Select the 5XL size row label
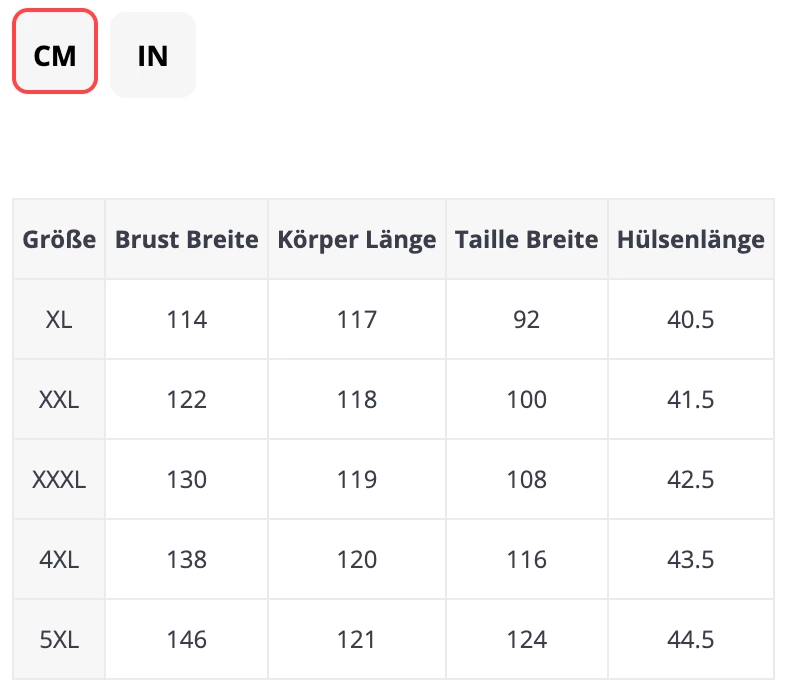This screenshot has width=804, height=698. coord(58,639)
